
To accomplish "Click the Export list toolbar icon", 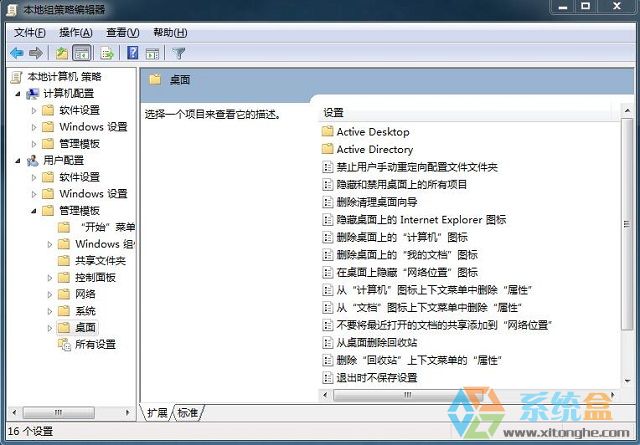I will tap(107, 53).
